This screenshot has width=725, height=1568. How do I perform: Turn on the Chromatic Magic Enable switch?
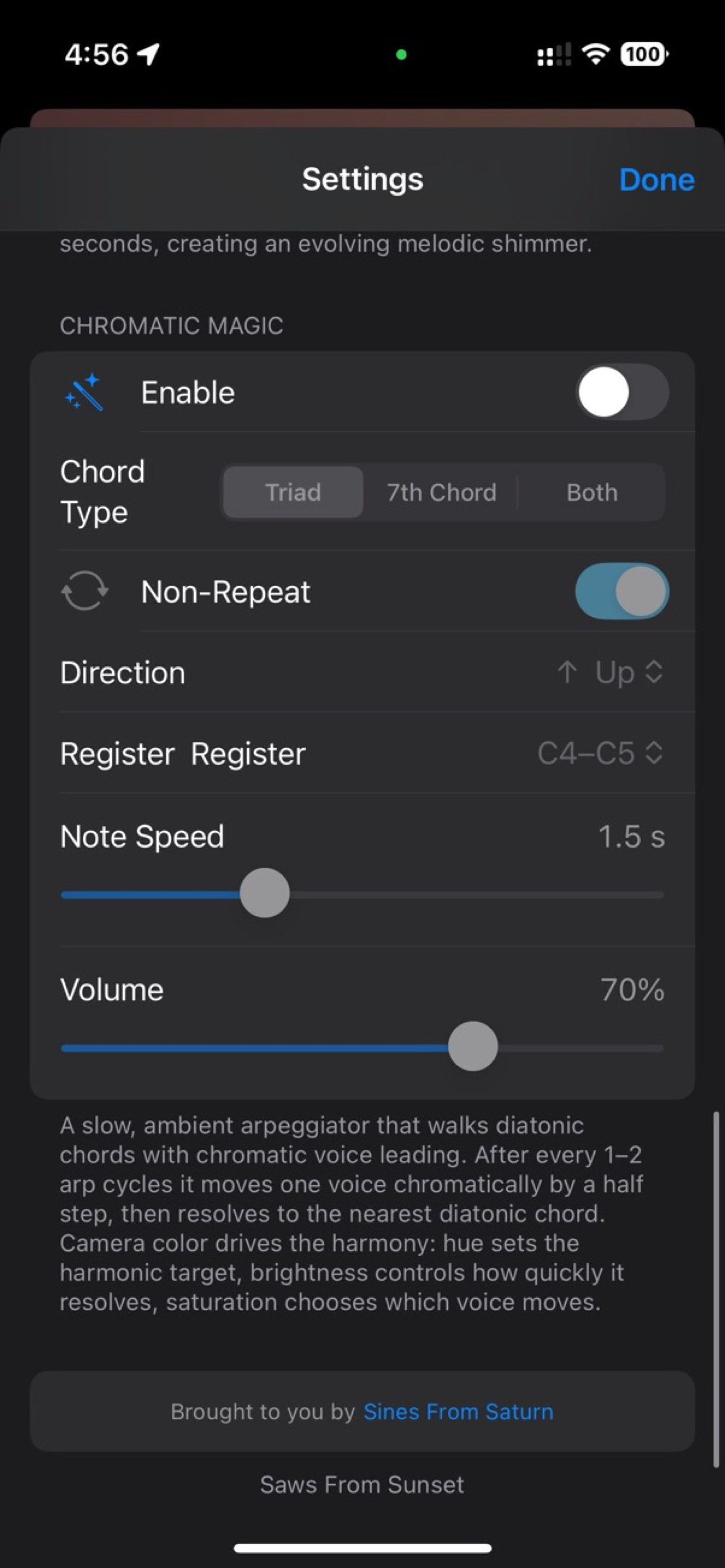click(622, 392)
